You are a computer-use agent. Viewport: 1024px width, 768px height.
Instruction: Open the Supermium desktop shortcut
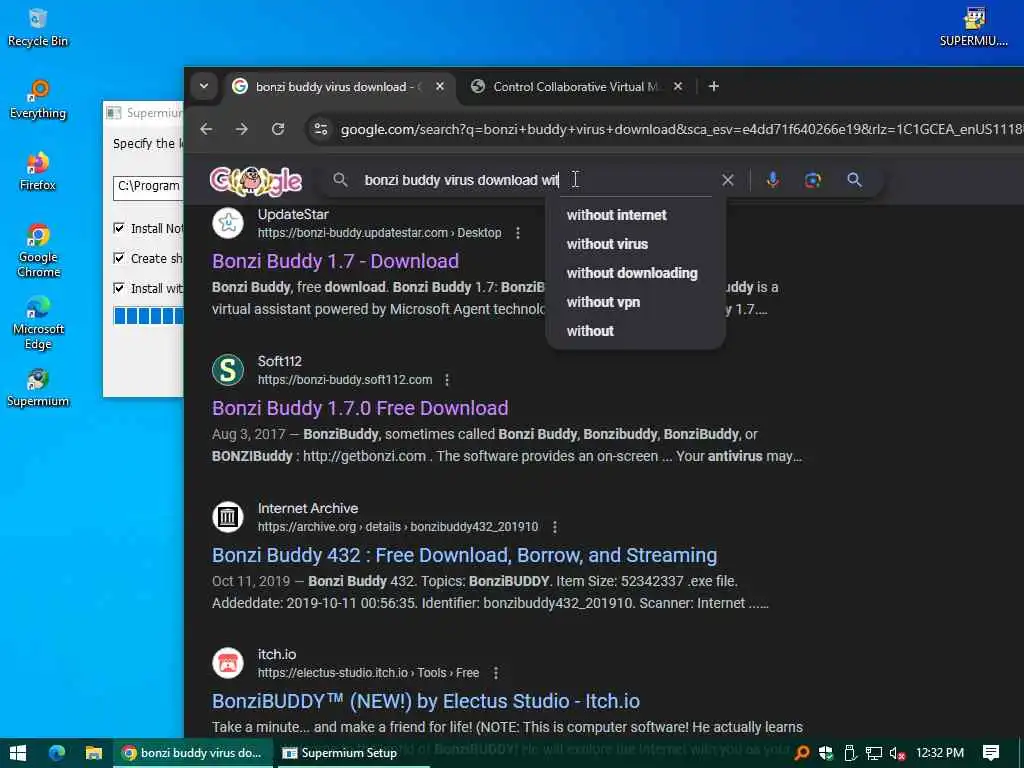coord(38,388)
